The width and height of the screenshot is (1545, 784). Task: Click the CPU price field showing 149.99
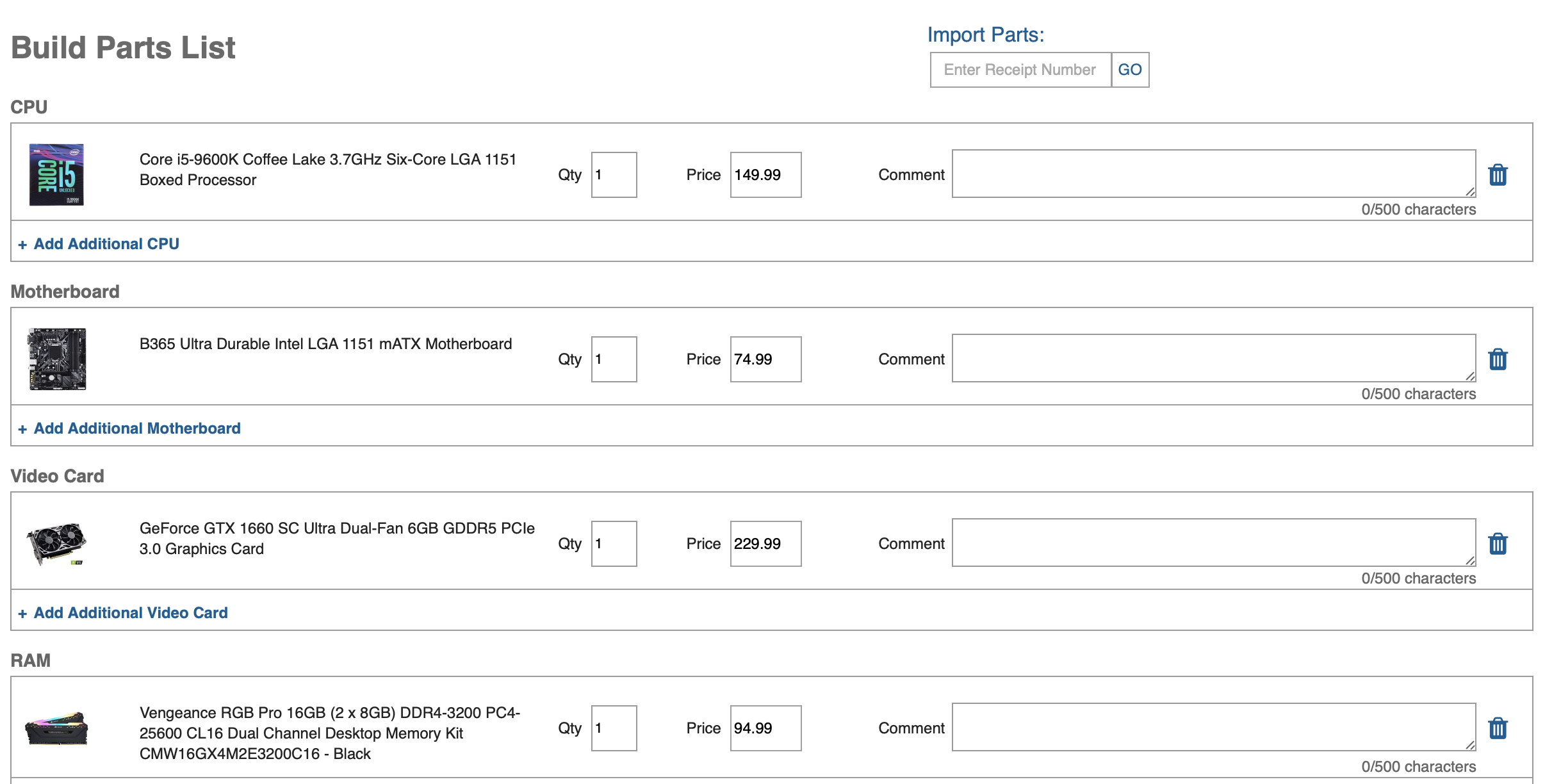(765, 175)
